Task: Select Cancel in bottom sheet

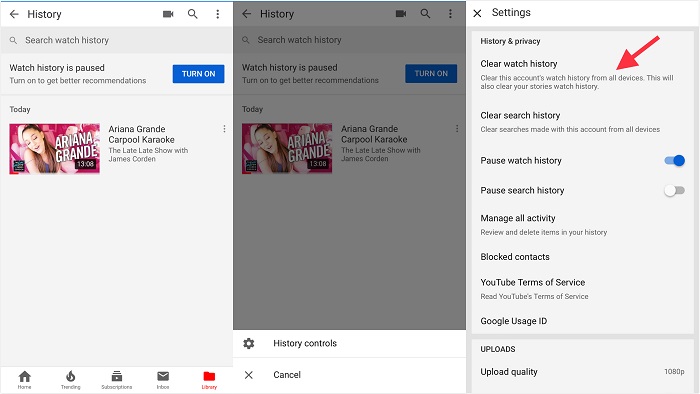Action: tap(349, 375)
